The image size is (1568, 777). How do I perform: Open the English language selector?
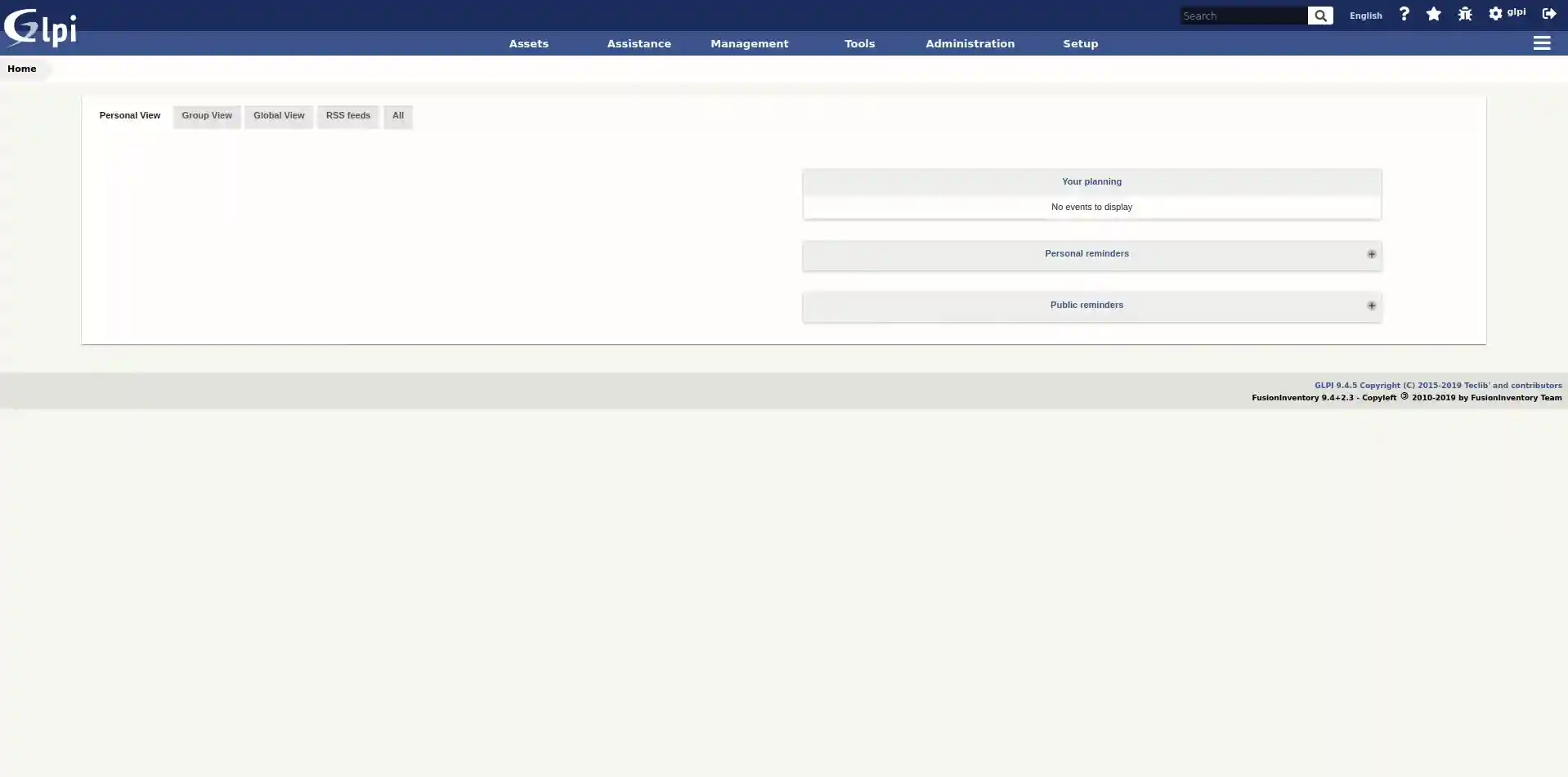coord(1364,15)
